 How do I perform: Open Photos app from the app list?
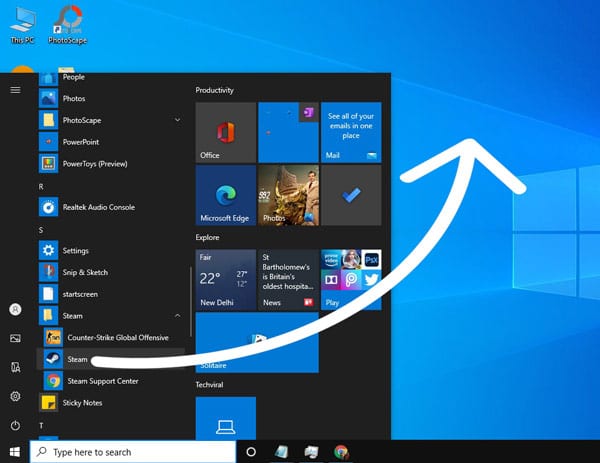click(111, 98)
